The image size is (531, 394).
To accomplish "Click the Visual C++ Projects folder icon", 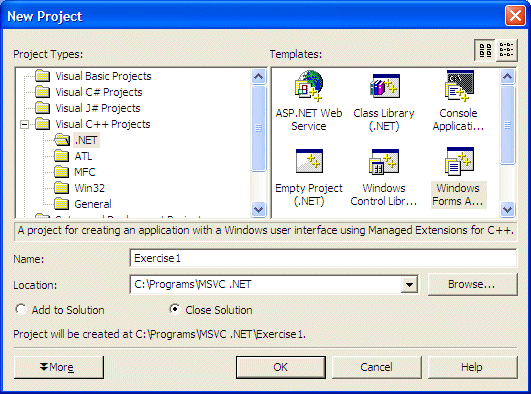I will (43, 124).
